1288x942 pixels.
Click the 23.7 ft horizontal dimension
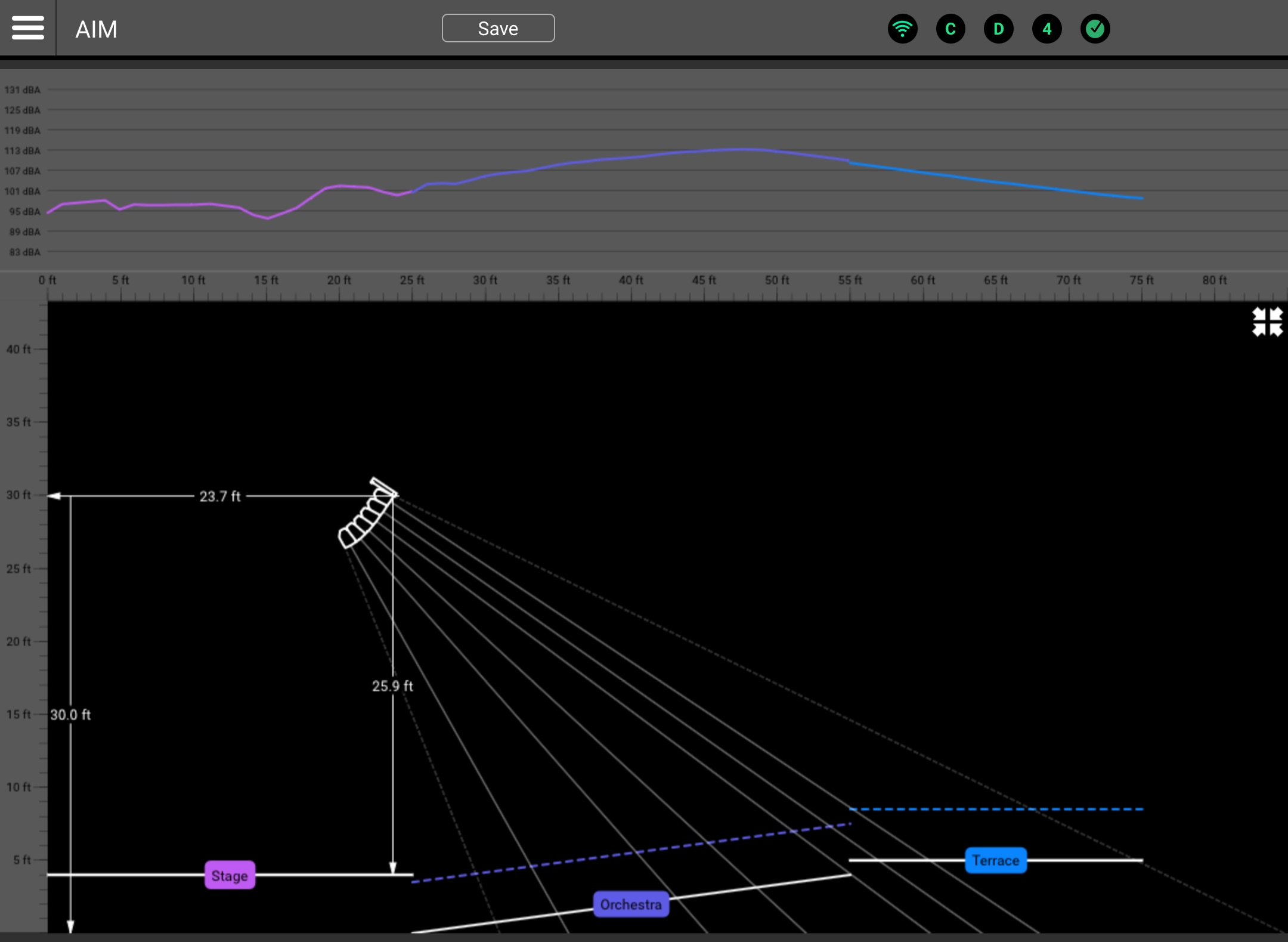coord(219,496)
